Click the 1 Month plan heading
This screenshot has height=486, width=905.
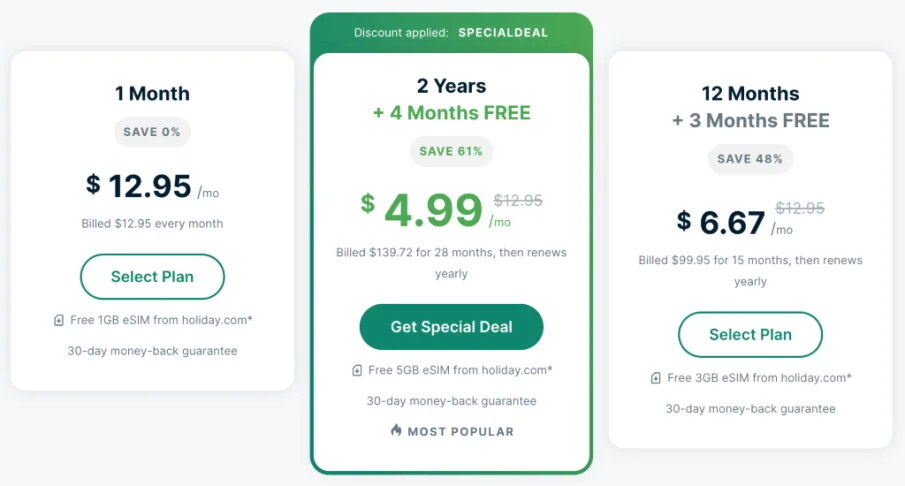click(x=152, y=94)
